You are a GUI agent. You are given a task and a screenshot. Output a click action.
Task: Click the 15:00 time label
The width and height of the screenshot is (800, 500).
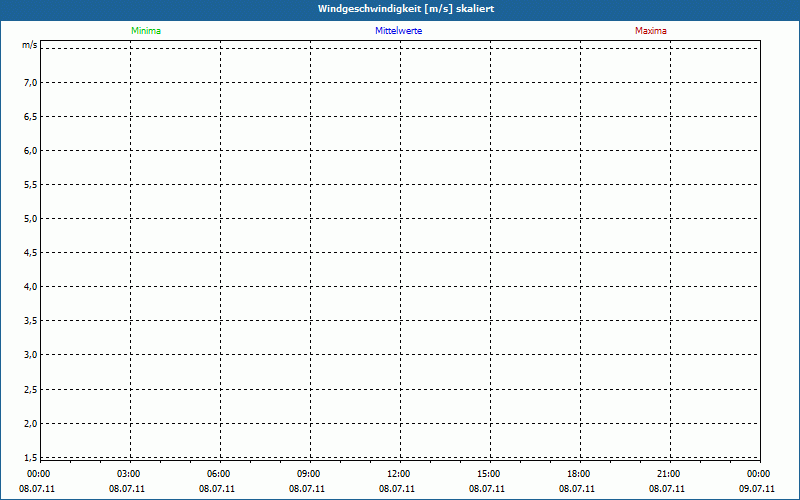[x=488, y=474]
